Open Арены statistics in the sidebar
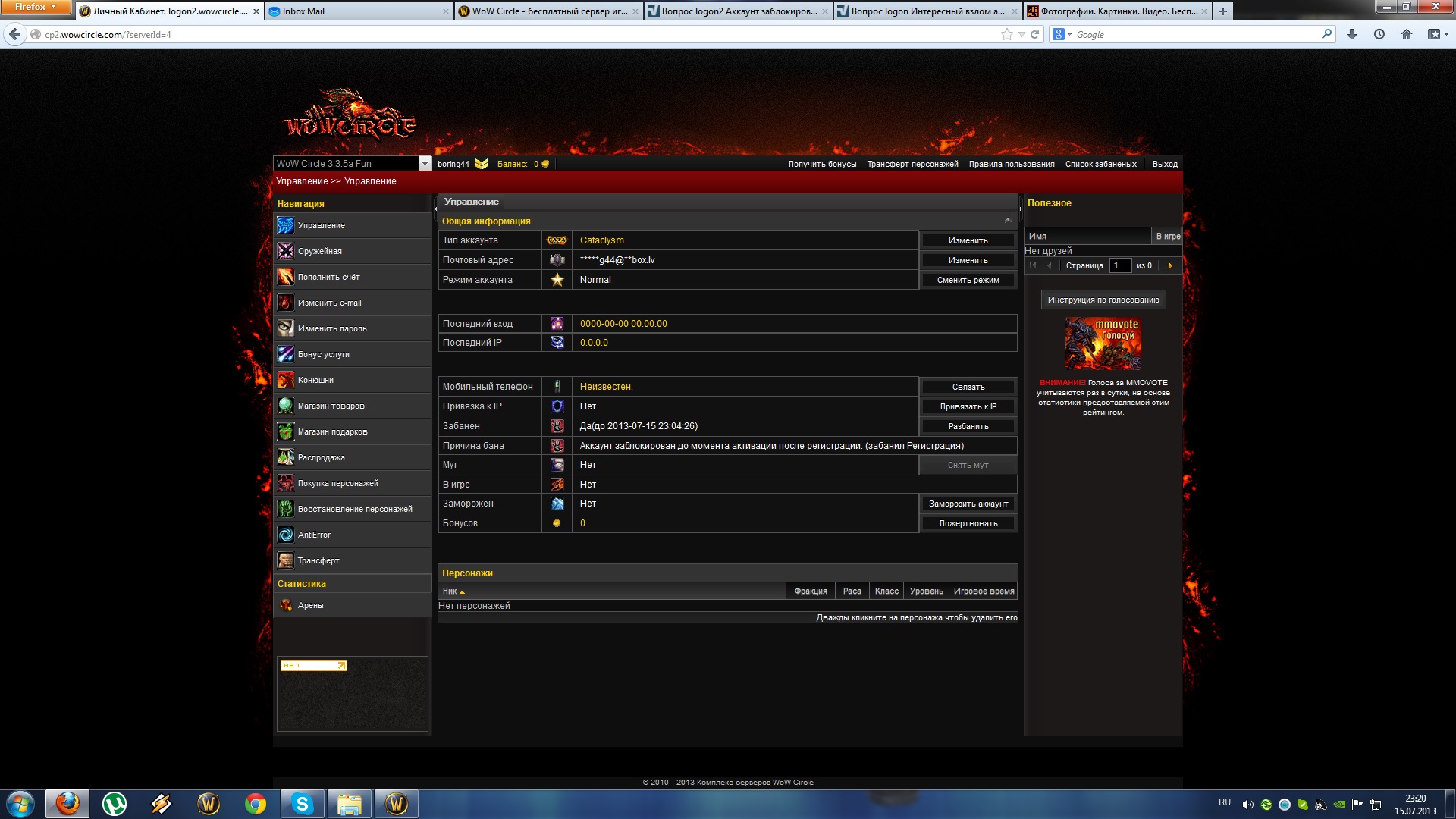The height and width of the screenshot is (819, 1456). tap(352, 605)
